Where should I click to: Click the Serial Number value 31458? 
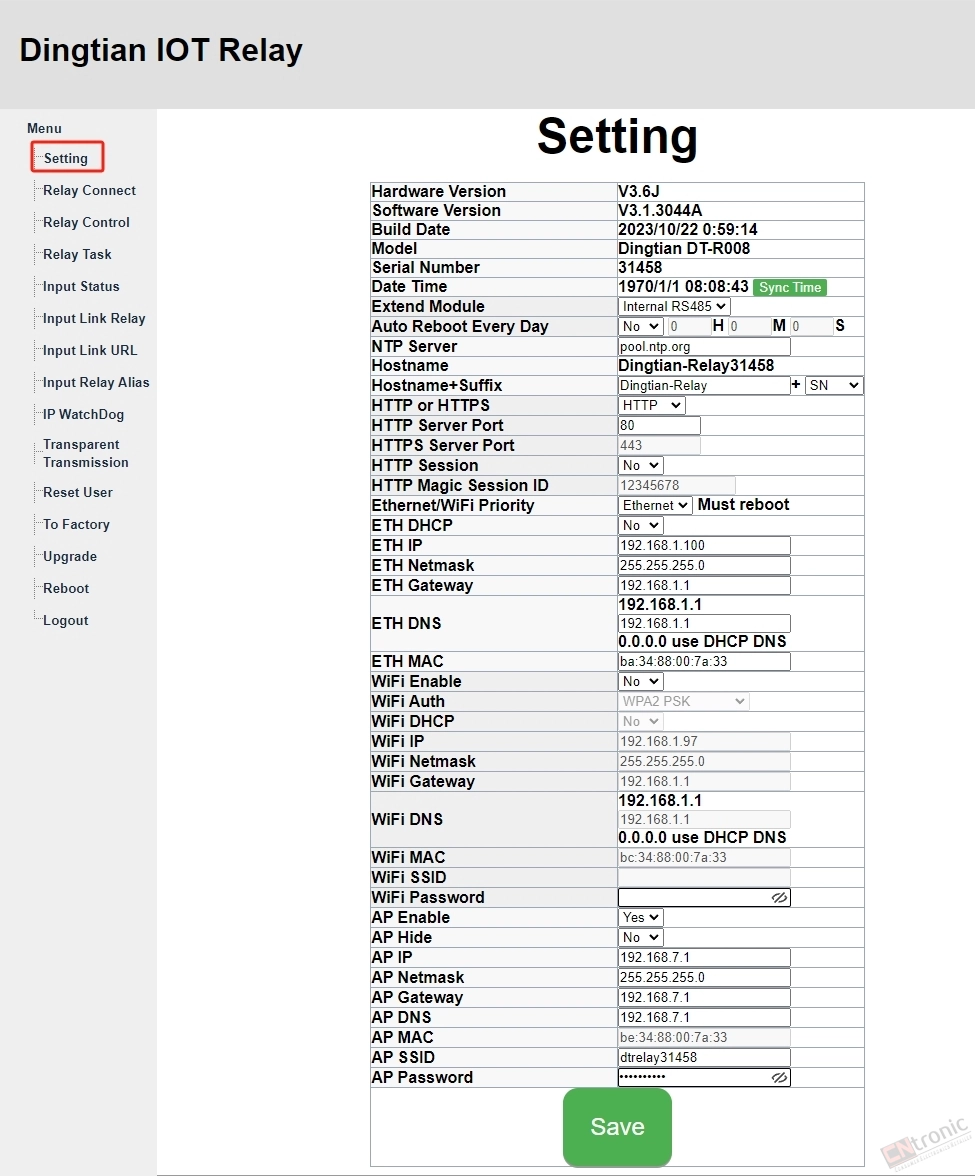[x=640, y=268]
